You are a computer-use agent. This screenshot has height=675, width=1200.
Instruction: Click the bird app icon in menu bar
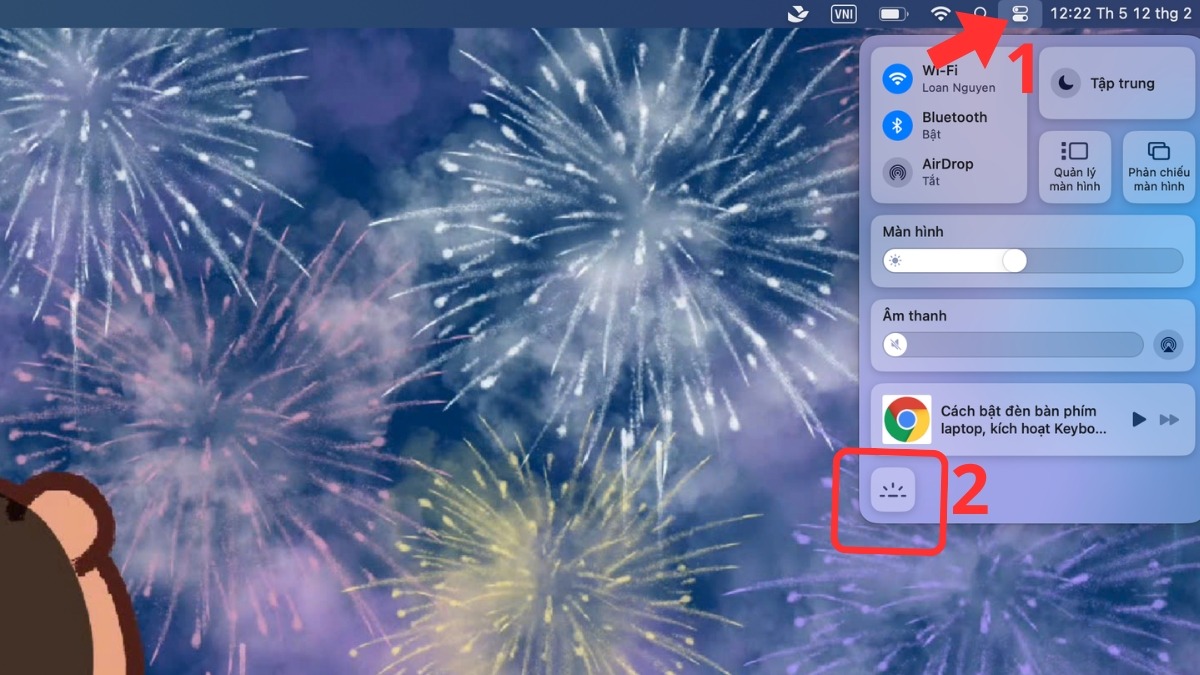pyautogui.click(x=797, y=13)
